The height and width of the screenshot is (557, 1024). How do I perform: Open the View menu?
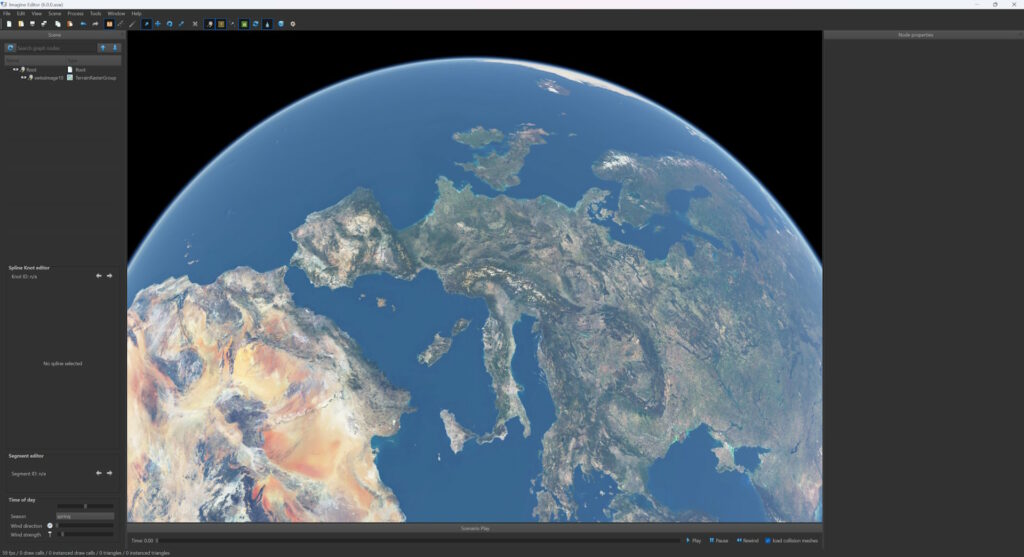(37, 14)
